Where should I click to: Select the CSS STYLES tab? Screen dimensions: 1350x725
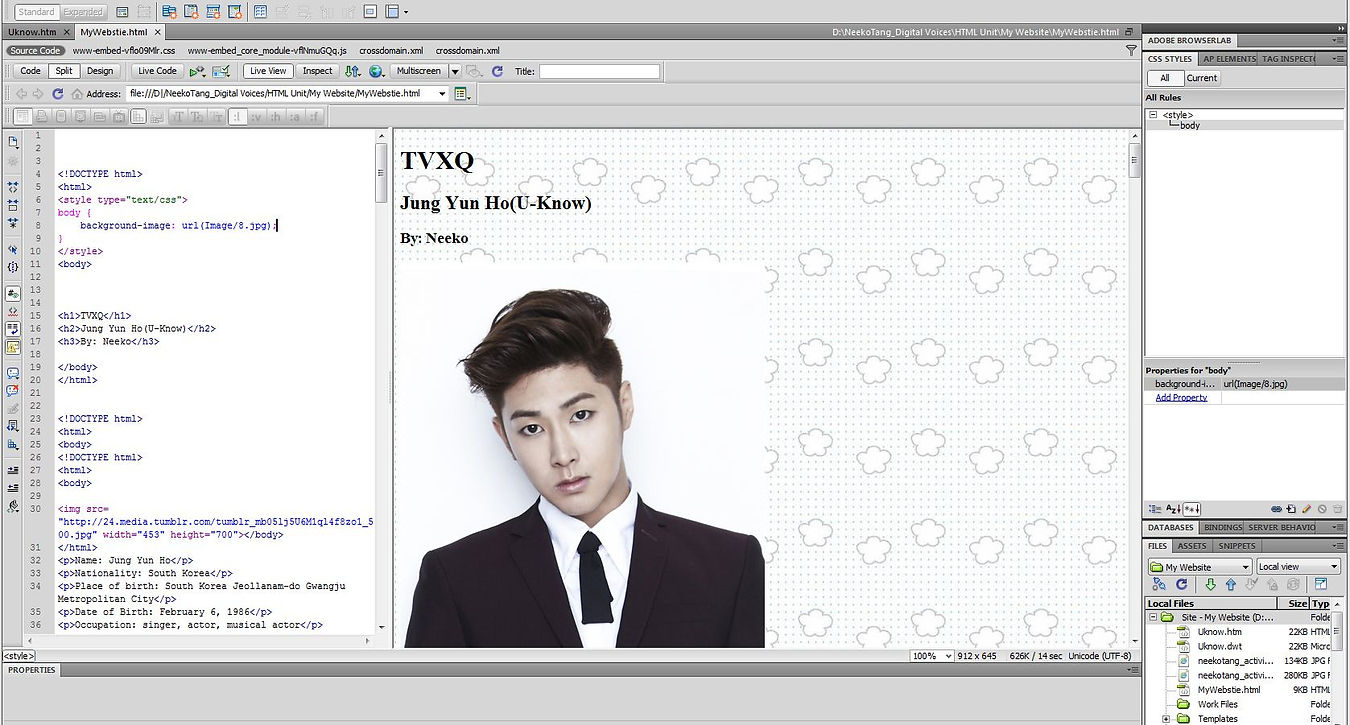point(1170,59)
